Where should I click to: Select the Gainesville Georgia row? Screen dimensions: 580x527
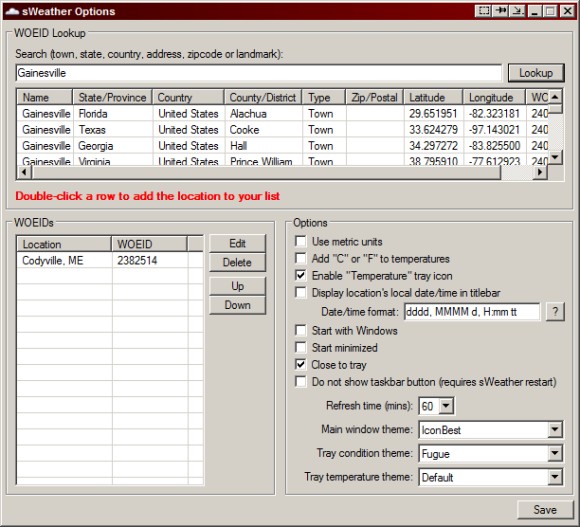(x=283, y=146)
